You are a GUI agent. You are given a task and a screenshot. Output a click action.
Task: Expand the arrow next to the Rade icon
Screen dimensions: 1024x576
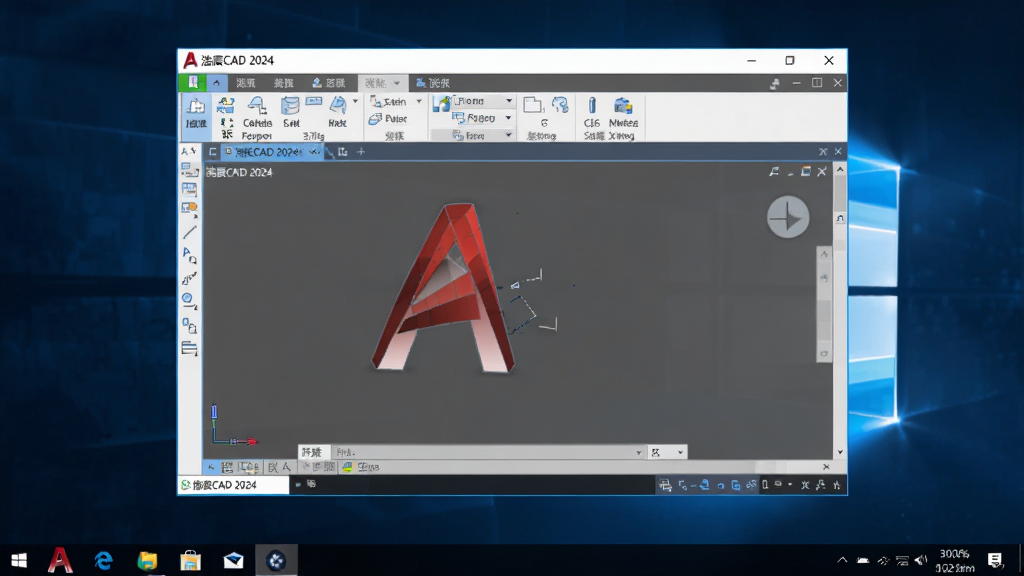click(x=355, y=101)
